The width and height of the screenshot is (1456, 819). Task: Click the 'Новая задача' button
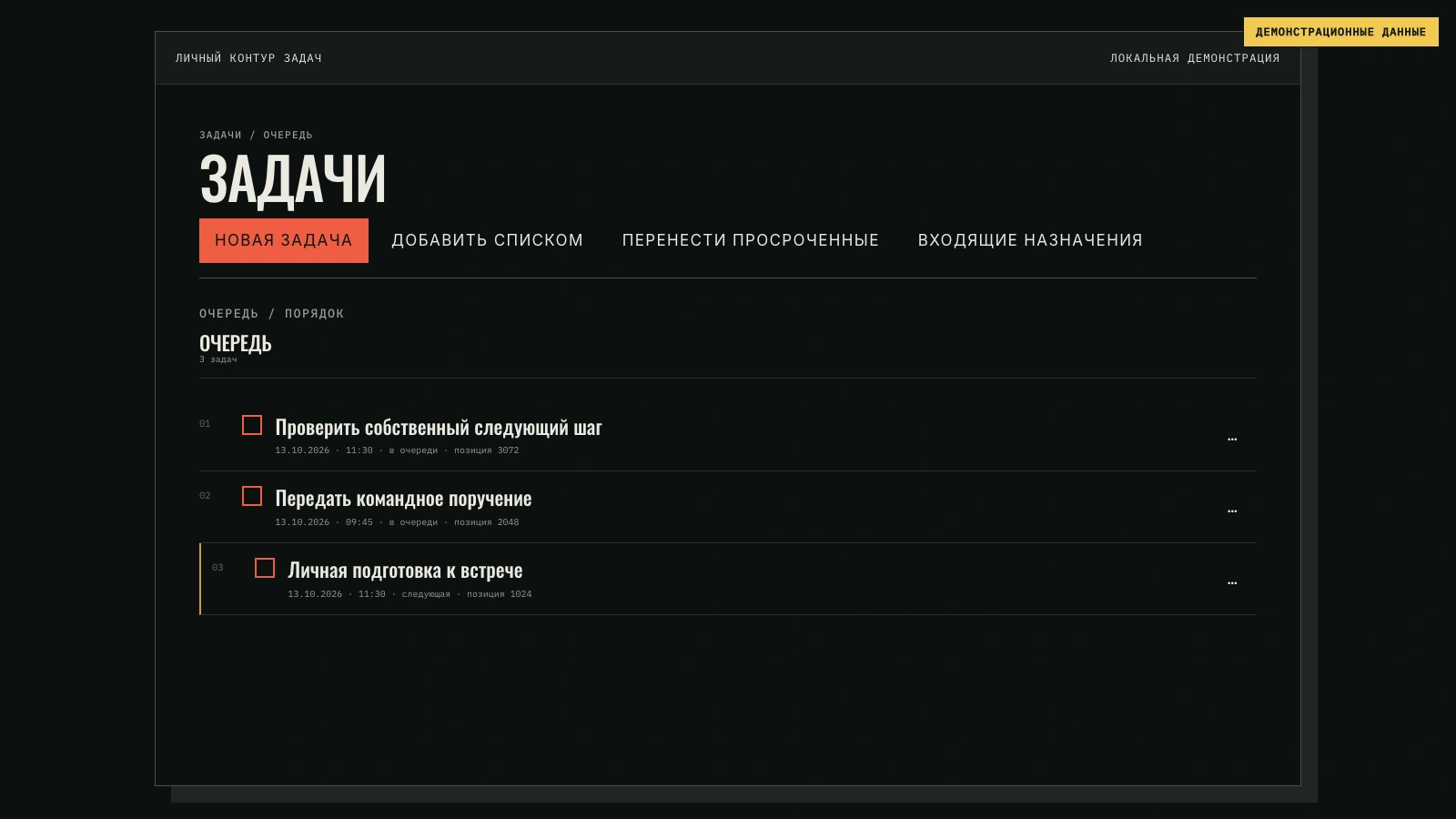click(284, 240)
